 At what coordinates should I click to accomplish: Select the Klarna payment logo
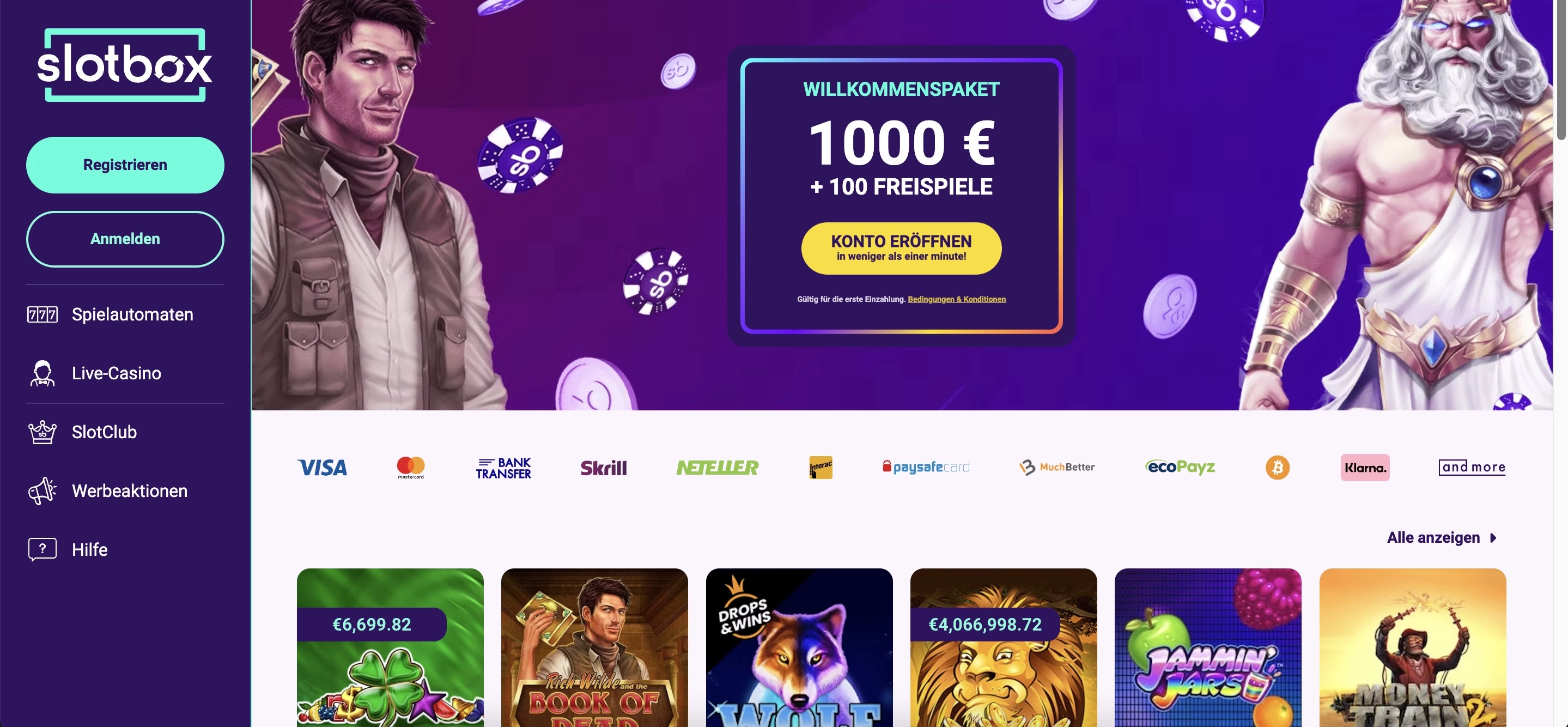tap(1365, 468)
